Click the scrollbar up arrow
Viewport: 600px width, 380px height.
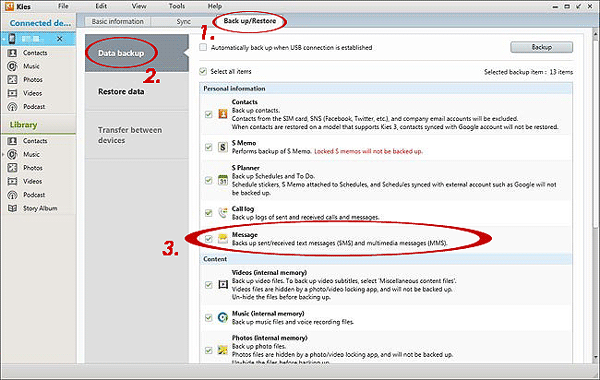[x=595, y=34]
